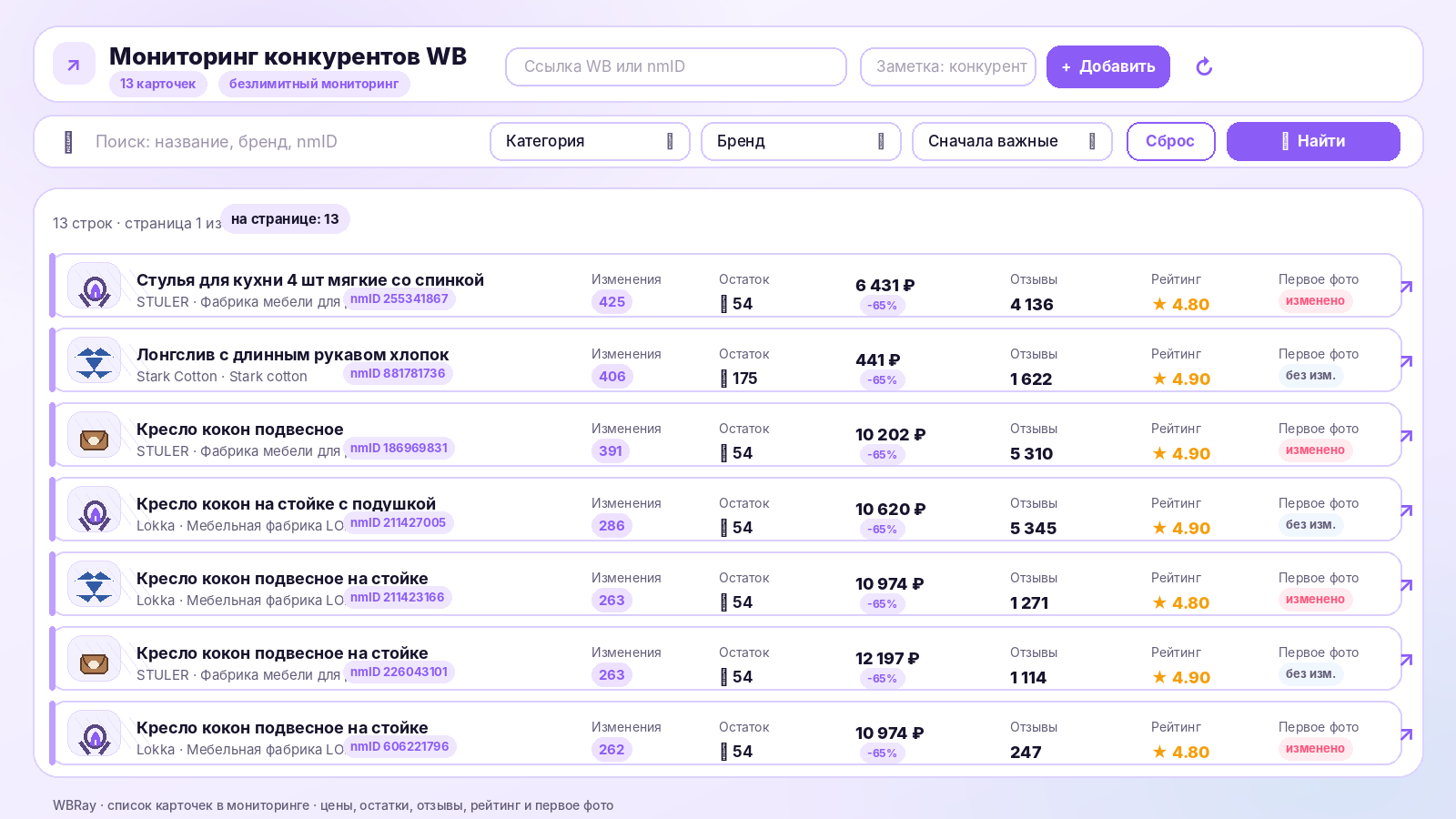The height and width of the screenshot is (819, 1456).
Task: Open external link for Стулья для кухни row
Action: (x=1406, y=287)
